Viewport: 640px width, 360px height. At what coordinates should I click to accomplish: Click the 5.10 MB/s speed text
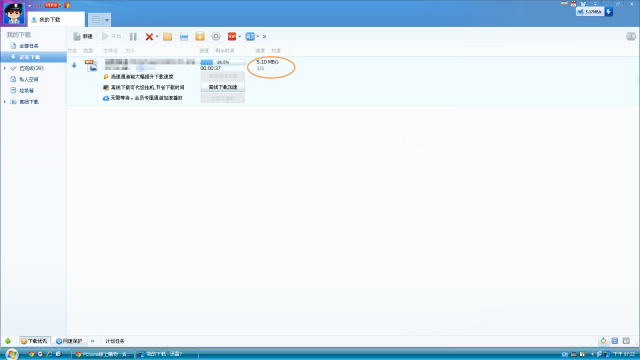pos(267,62)
